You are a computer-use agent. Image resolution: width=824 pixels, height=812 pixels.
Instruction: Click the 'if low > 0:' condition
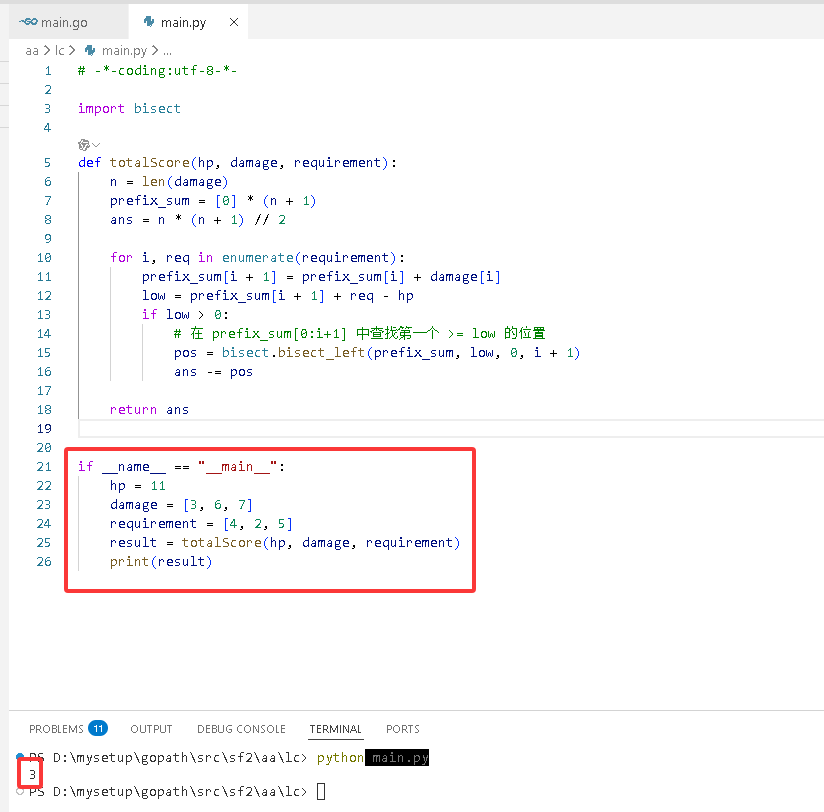[x=185, y=315]
